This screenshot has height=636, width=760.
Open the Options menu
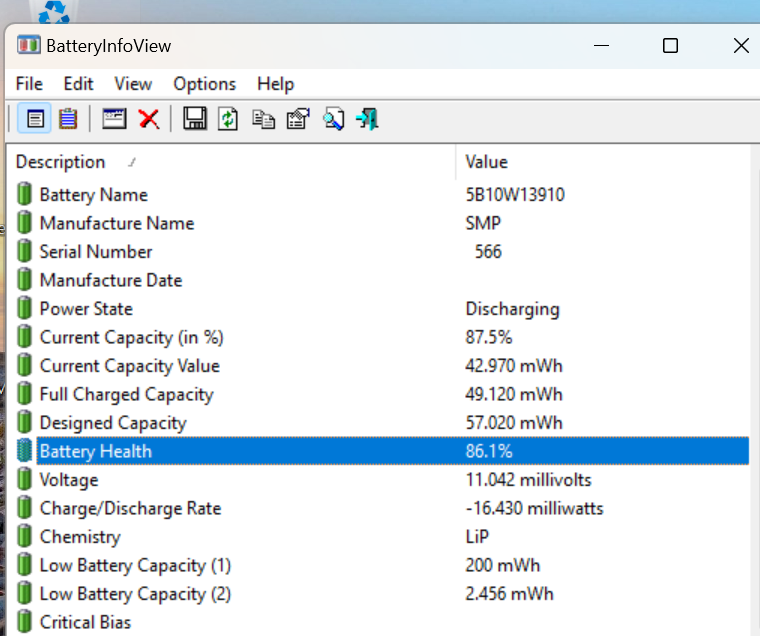205,84
